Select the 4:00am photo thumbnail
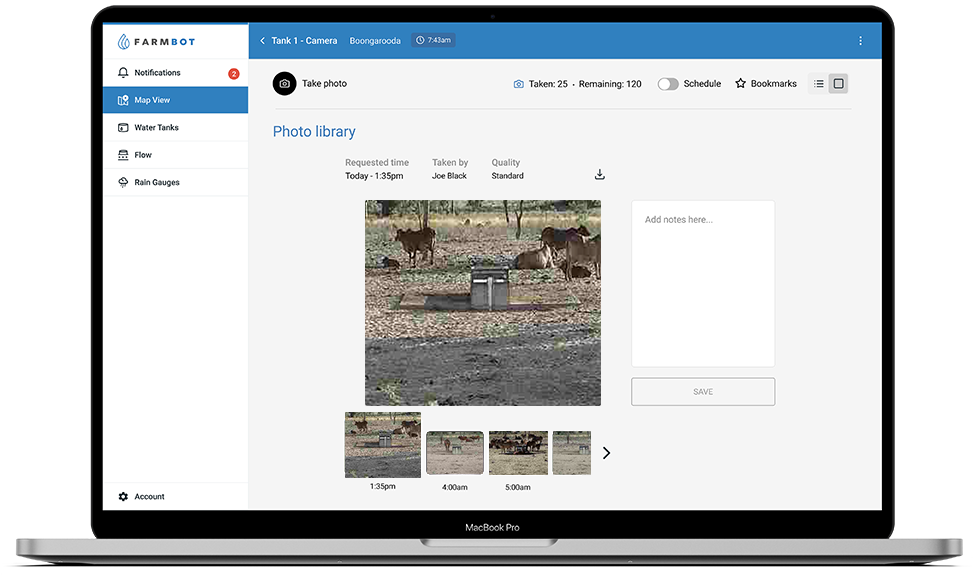This screenshot has height=575, width=979. 455,453
